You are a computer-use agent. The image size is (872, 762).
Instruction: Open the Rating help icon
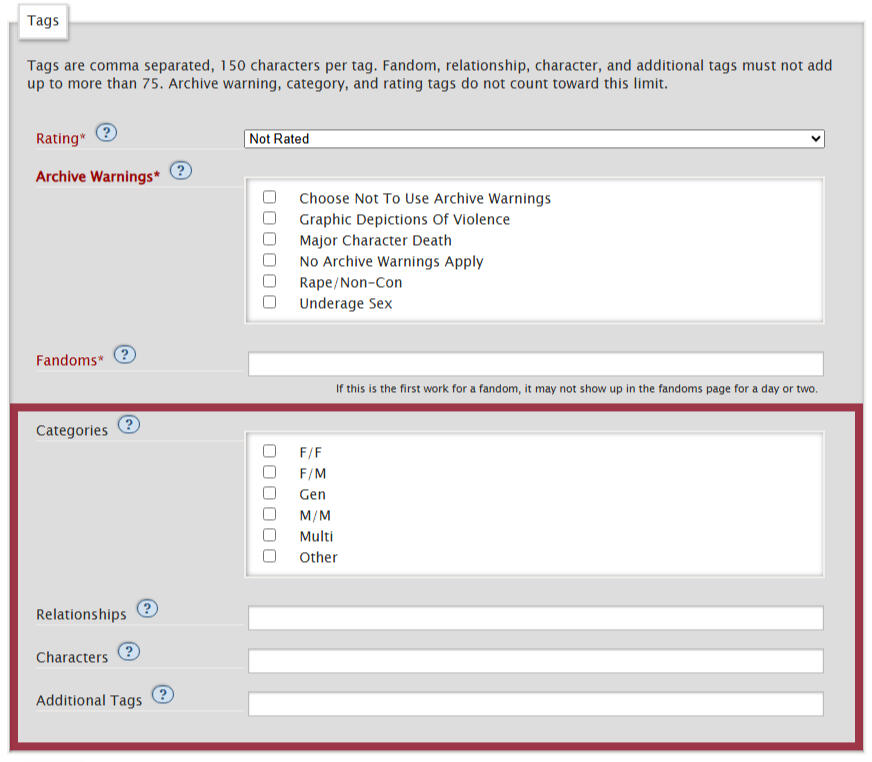[106, 131]
